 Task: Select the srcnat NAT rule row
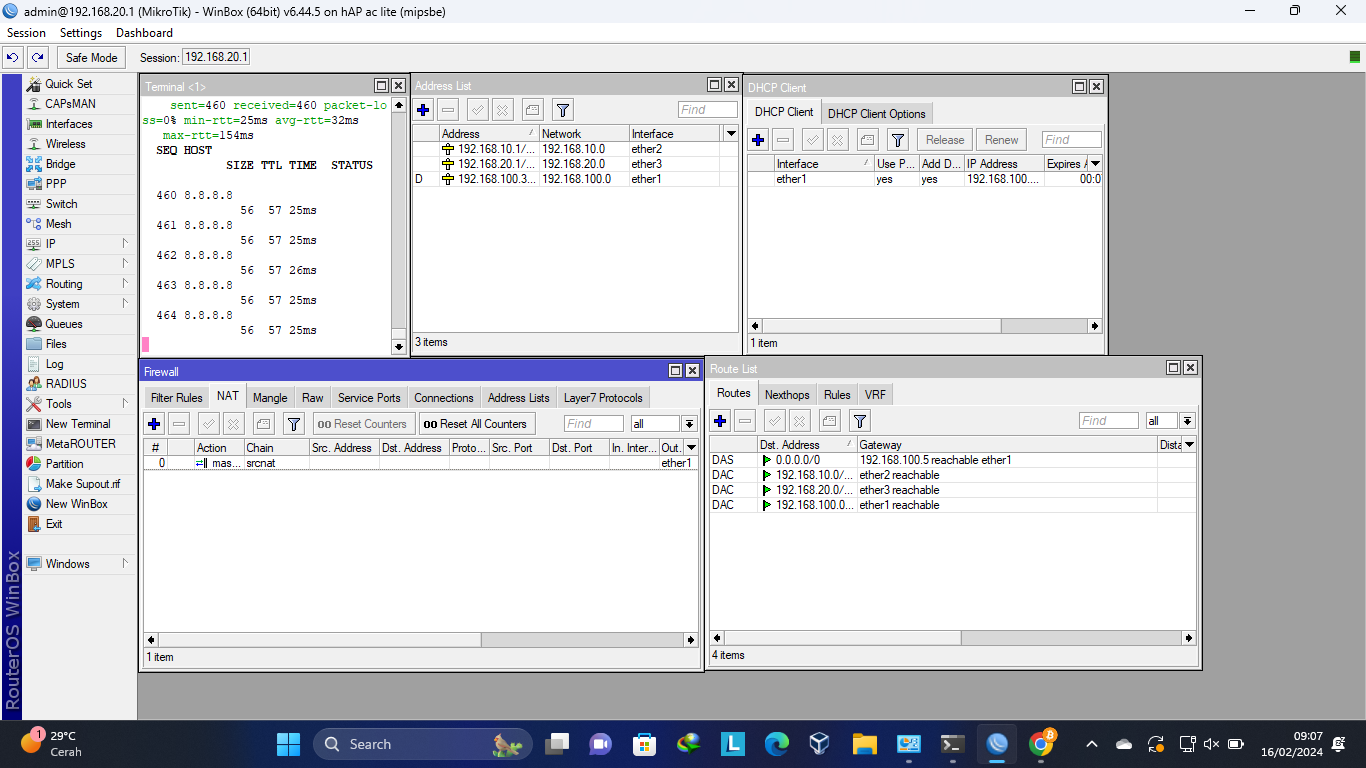[x=420, y=463]
